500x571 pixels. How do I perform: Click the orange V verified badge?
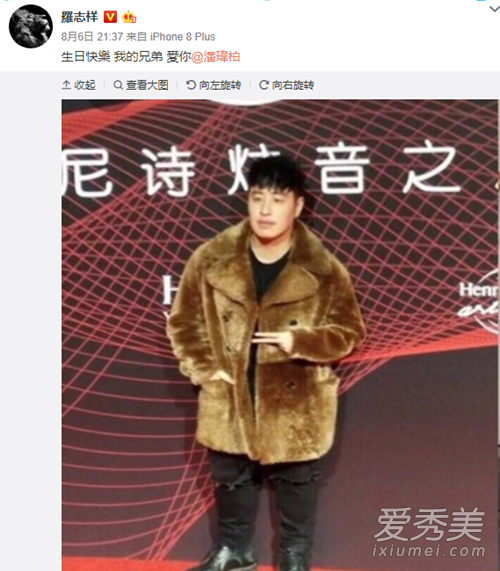pos(110,17)
